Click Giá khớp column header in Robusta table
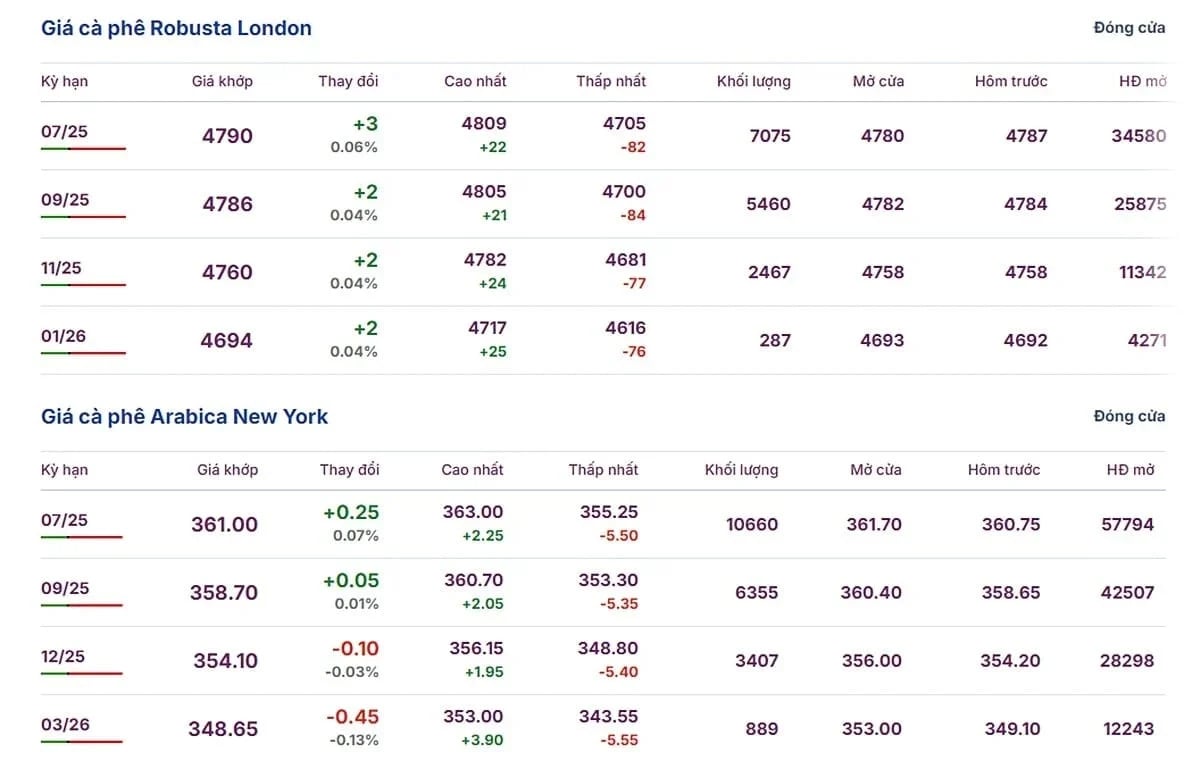Viewport: 1200px width, 760px height. coord(222,81)
